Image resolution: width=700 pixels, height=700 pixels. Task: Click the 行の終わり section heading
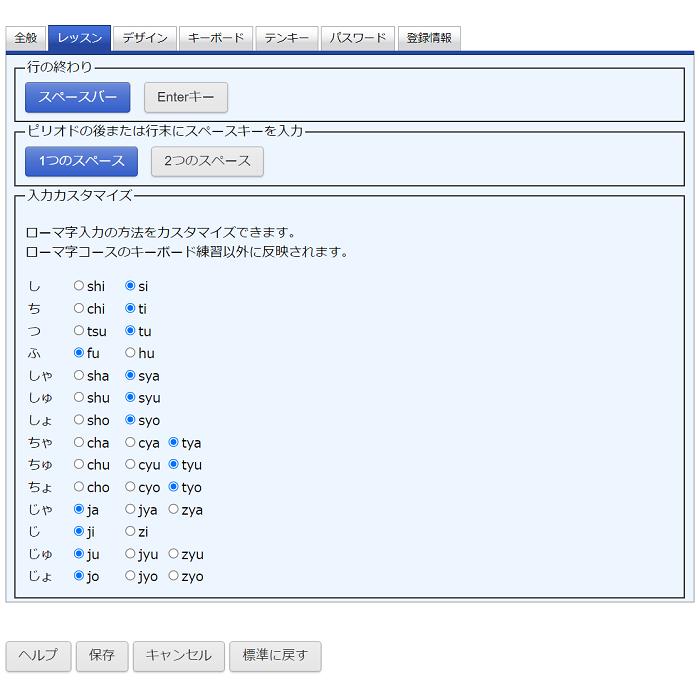click(59, 67)
